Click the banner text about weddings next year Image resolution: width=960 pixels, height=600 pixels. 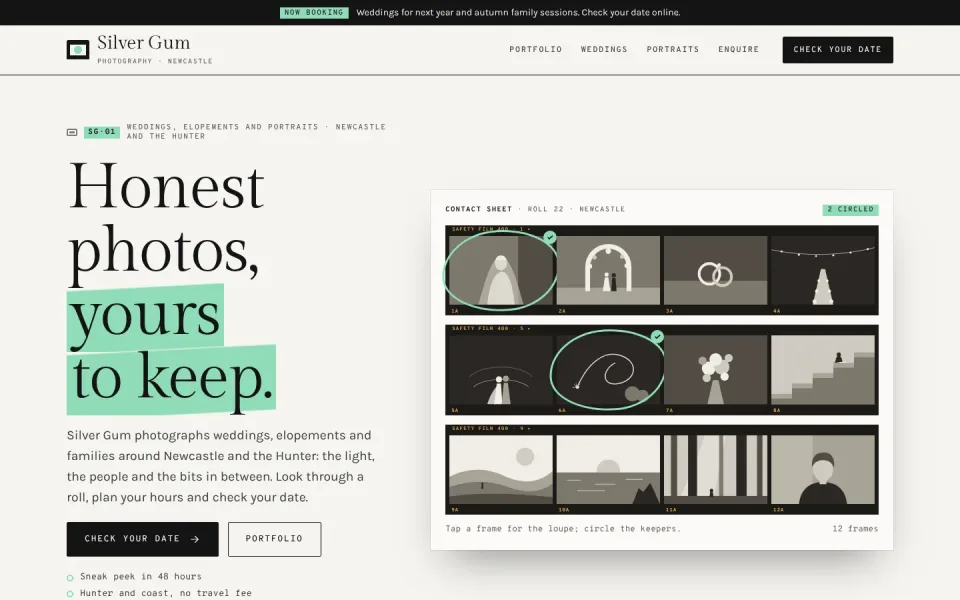[518, 12]
